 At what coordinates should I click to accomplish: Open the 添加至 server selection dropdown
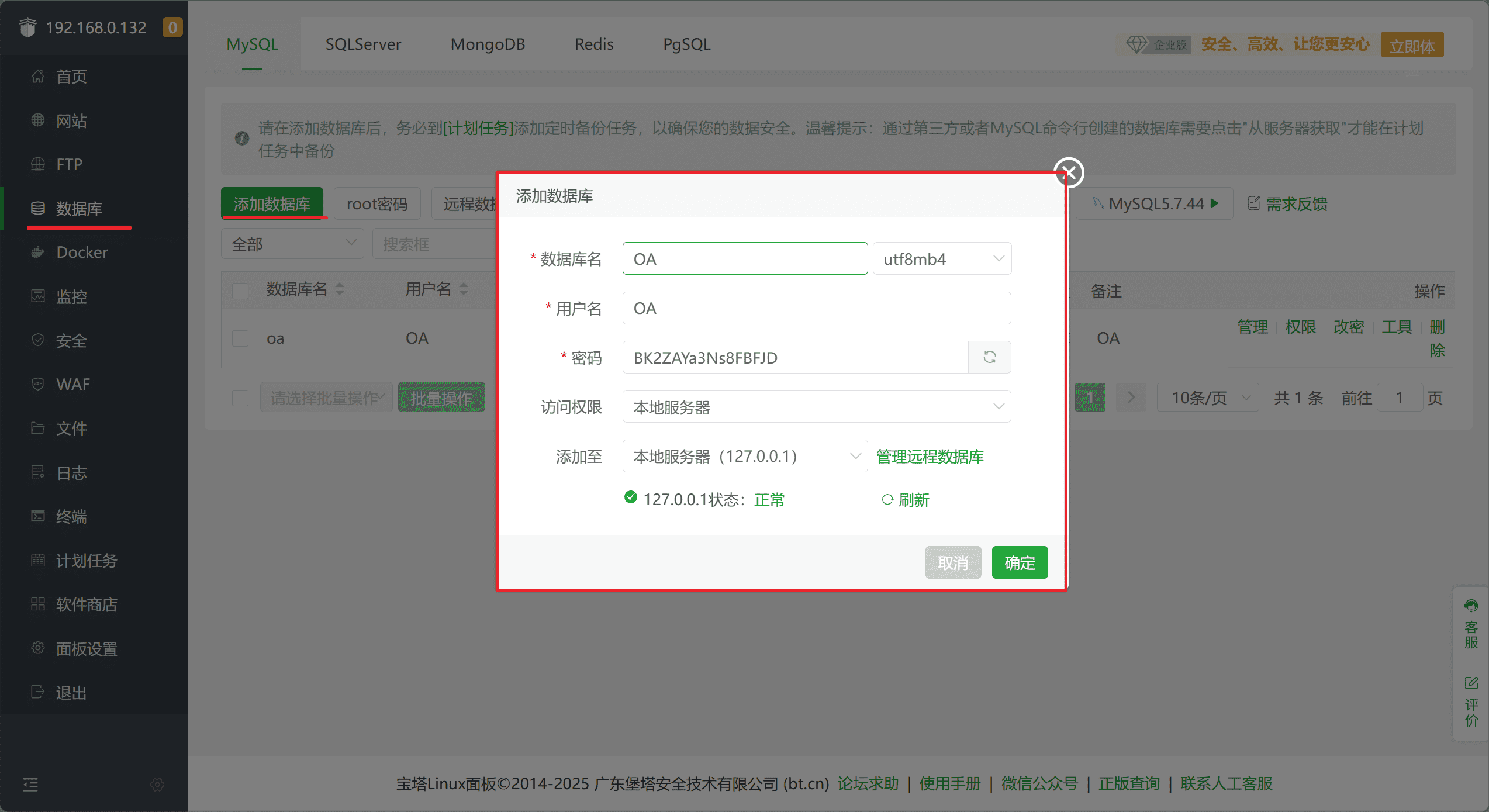(x=744, y=456)
